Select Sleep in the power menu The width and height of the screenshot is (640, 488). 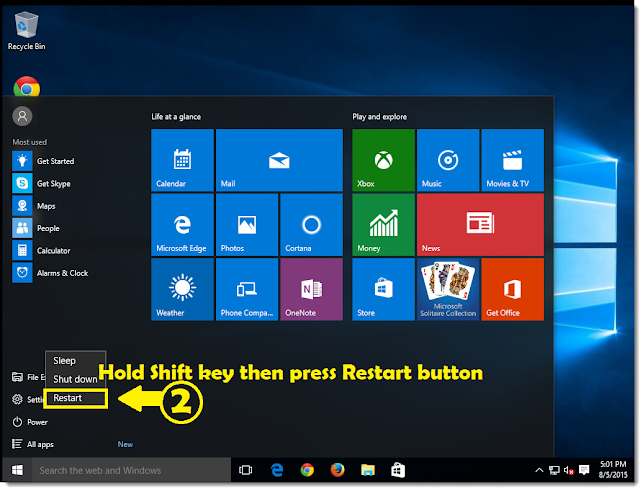coord(76,361)
